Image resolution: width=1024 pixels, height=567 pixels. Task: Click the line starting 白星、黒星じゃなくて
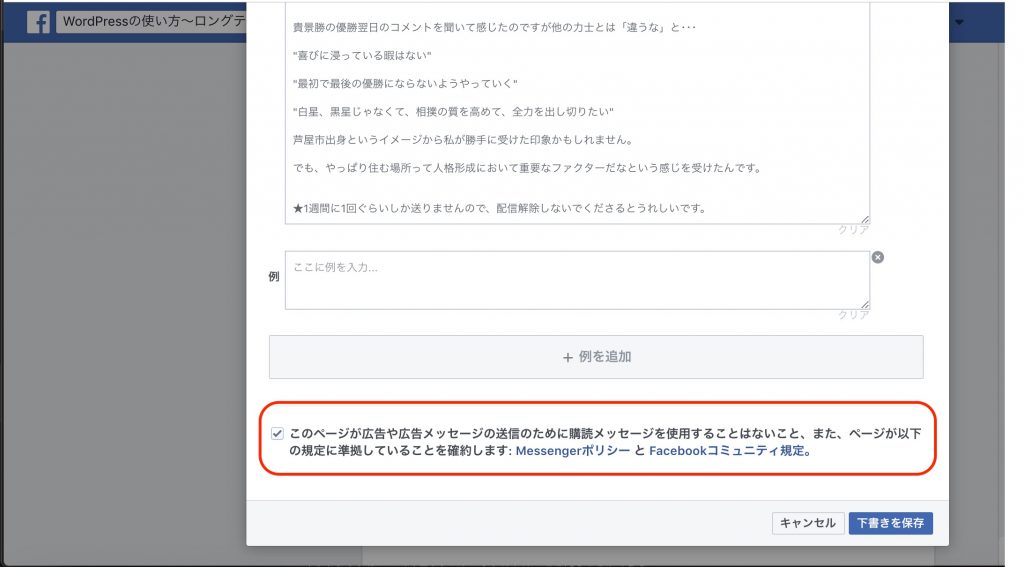(x=453, y=112)
